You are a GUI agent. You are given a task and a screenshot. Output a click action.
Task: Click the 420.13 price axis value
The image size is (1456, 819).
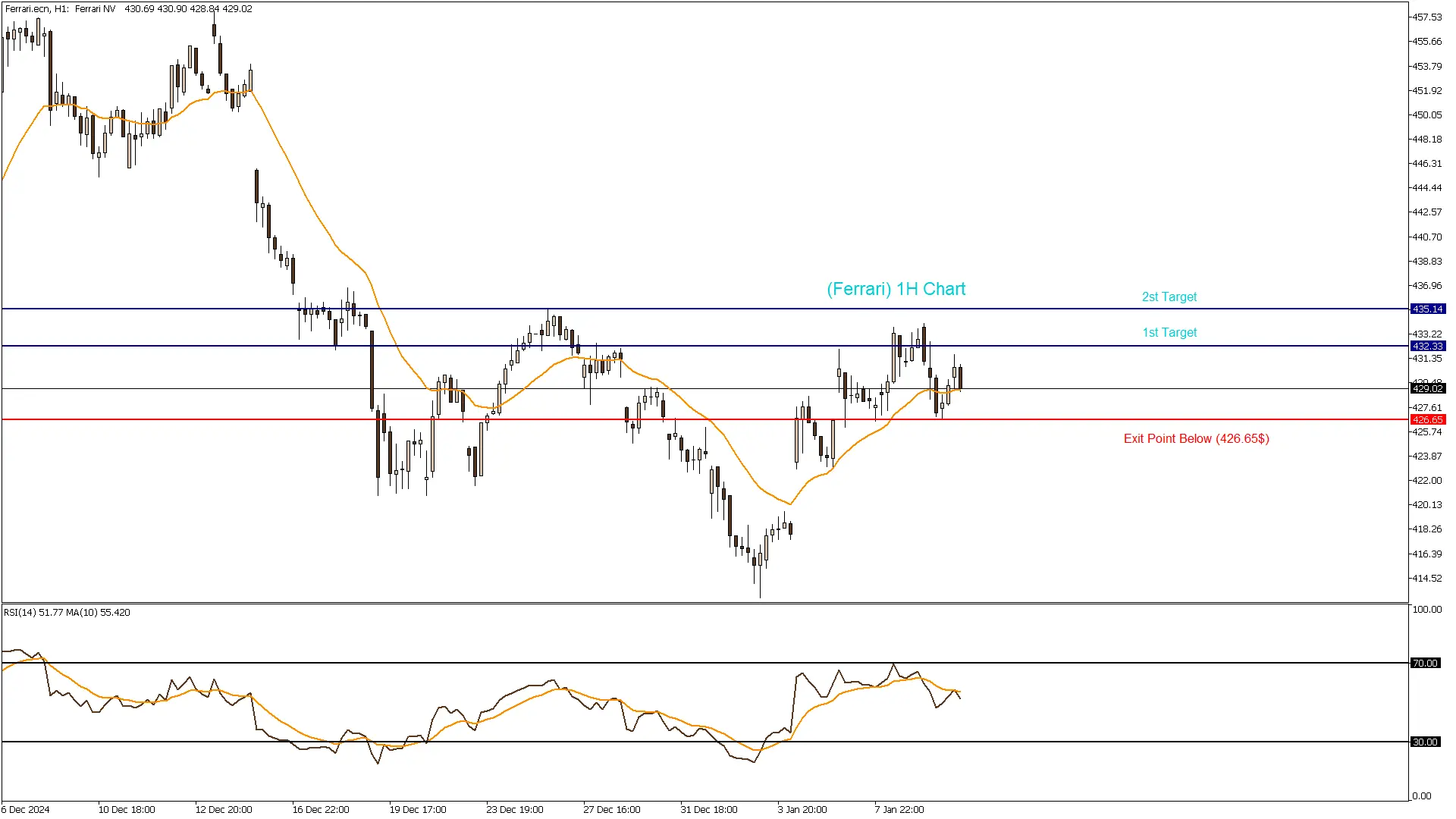pyautogui.click(x=1426, y=505)
